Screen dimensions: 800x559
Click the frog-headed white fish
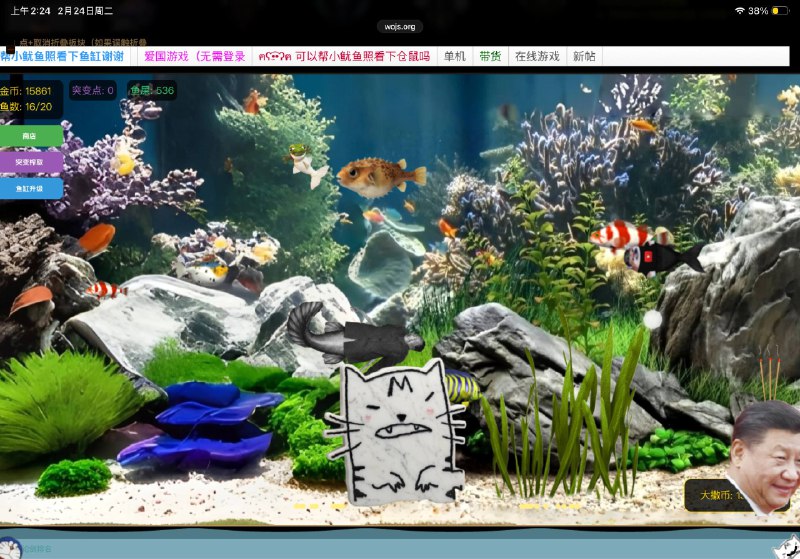tap(304, 165)
